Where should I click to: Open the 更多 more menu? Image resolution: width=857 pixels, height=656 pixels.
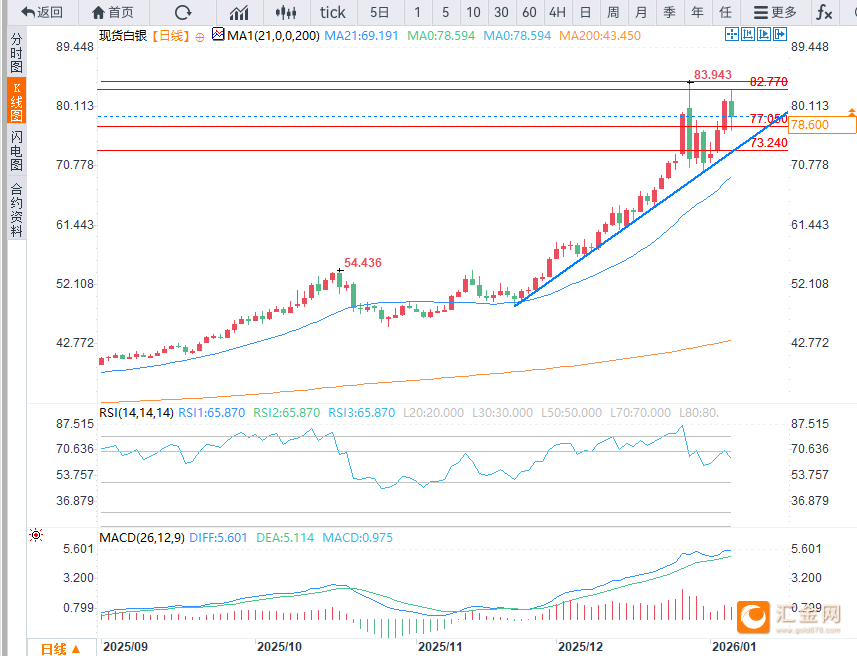click(x=775, y=12)
